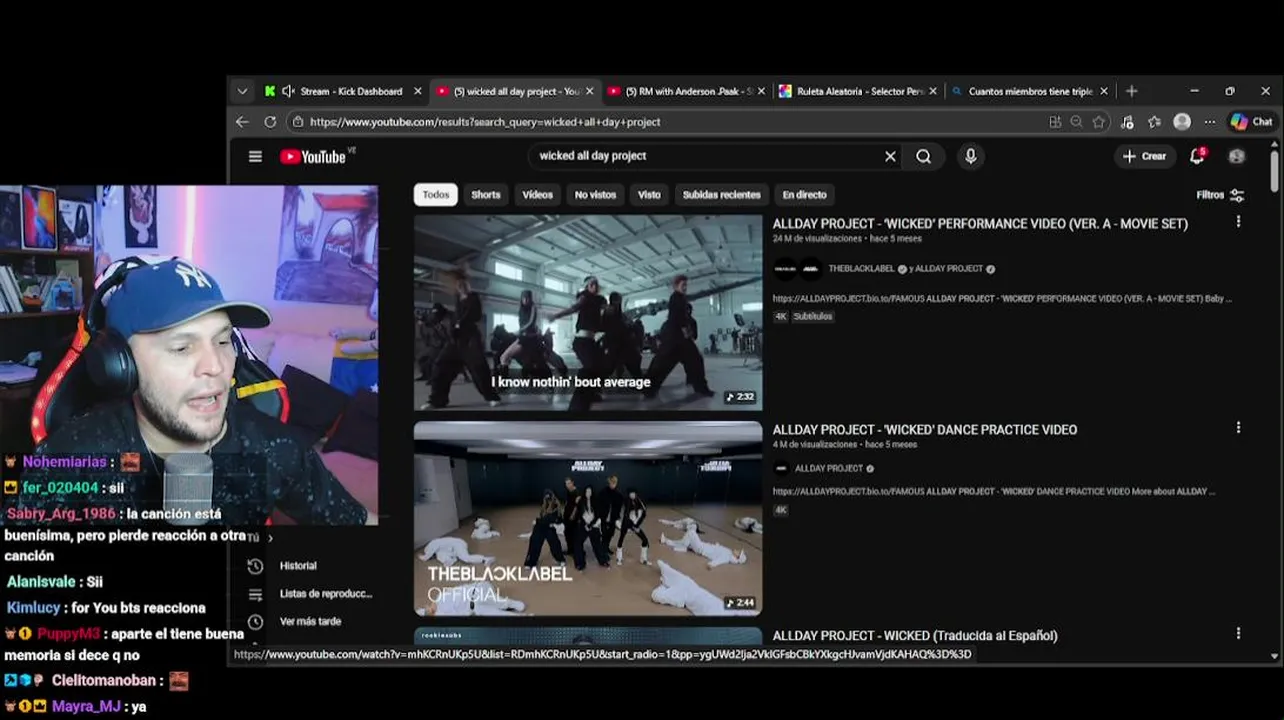Viewport: 1284px width, 720px height.
Task: Add this page to favorites with star icon
Action: [x=1099, y=122]
